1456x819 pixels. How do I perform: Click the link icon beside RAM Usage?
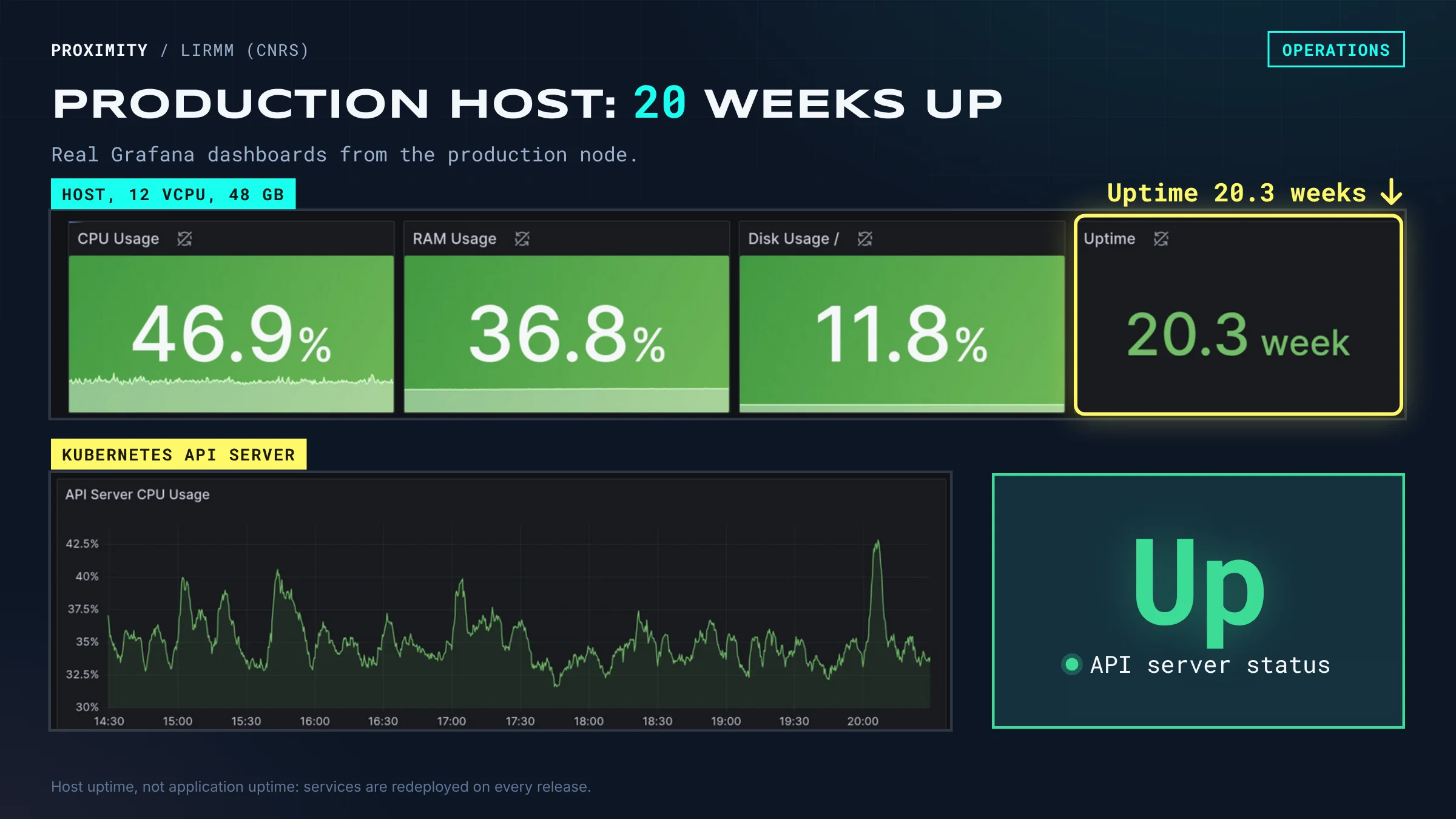tap(522, 239)
